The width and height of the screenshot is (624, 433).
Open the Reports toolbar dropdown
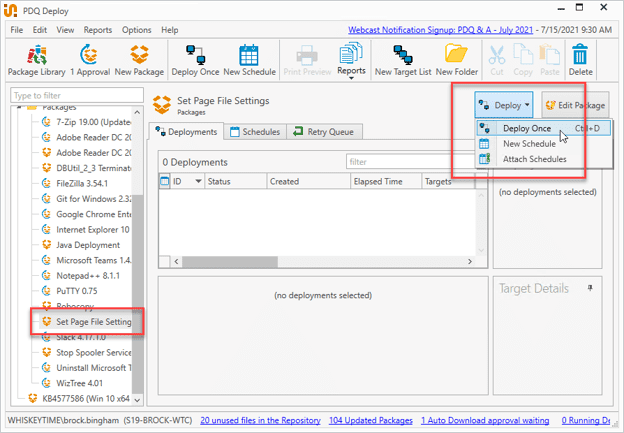351,61
